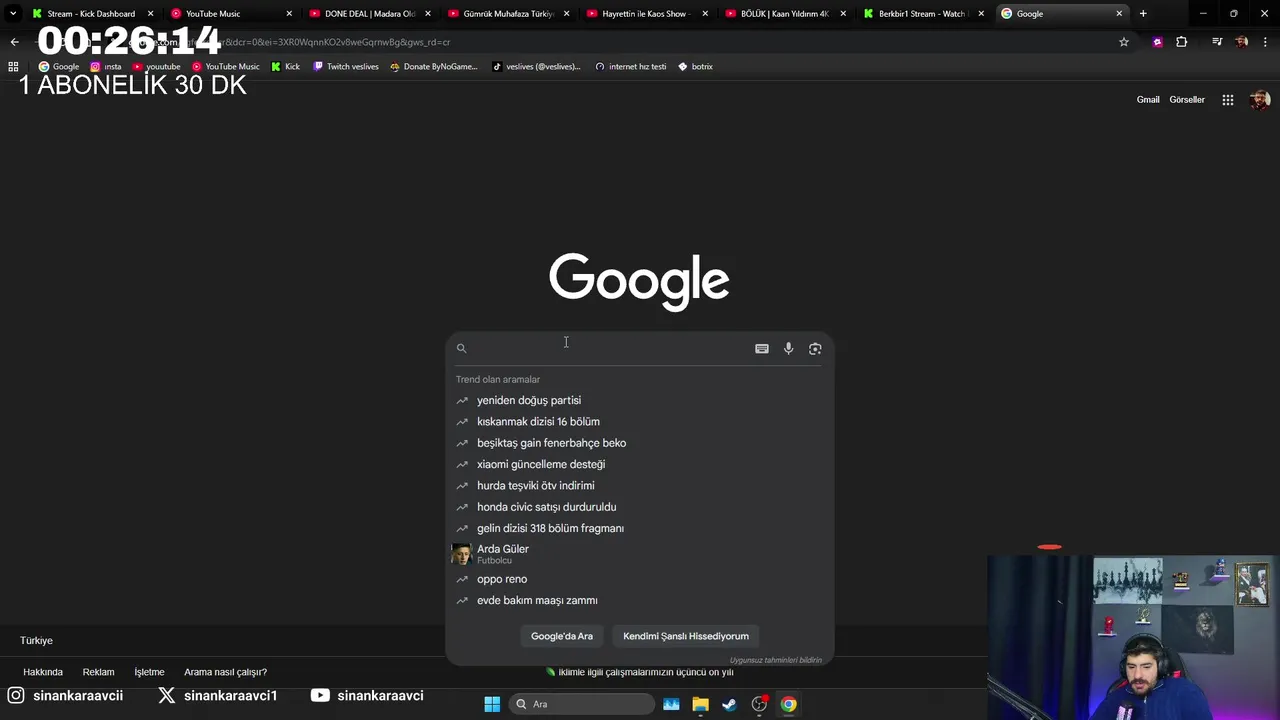Open the Hakkında footer link
The height and width of the screenshot is (720, 1280).
43,672
